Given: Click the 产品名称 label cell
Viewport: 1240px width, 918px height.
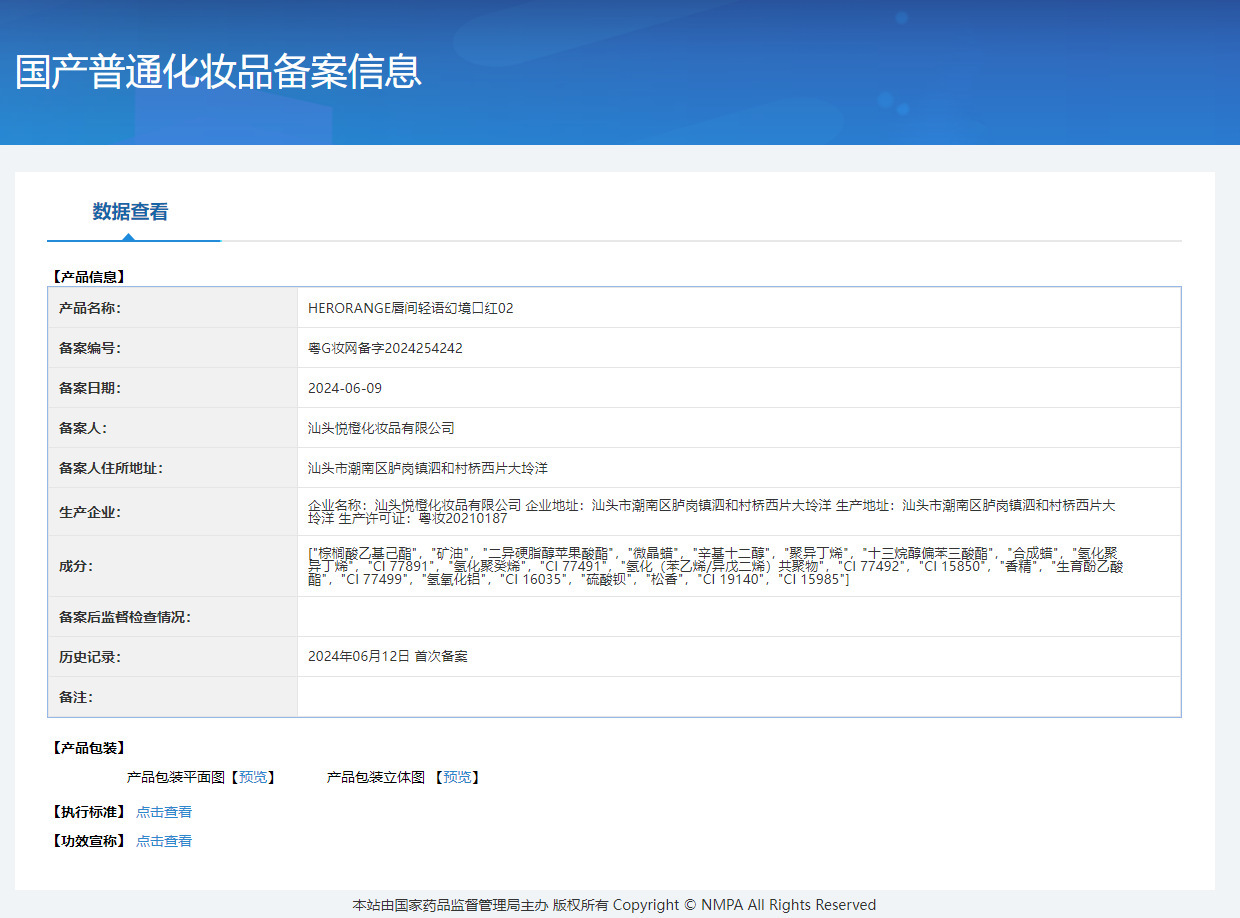Looking at the screenshot, I should (173, 308).
